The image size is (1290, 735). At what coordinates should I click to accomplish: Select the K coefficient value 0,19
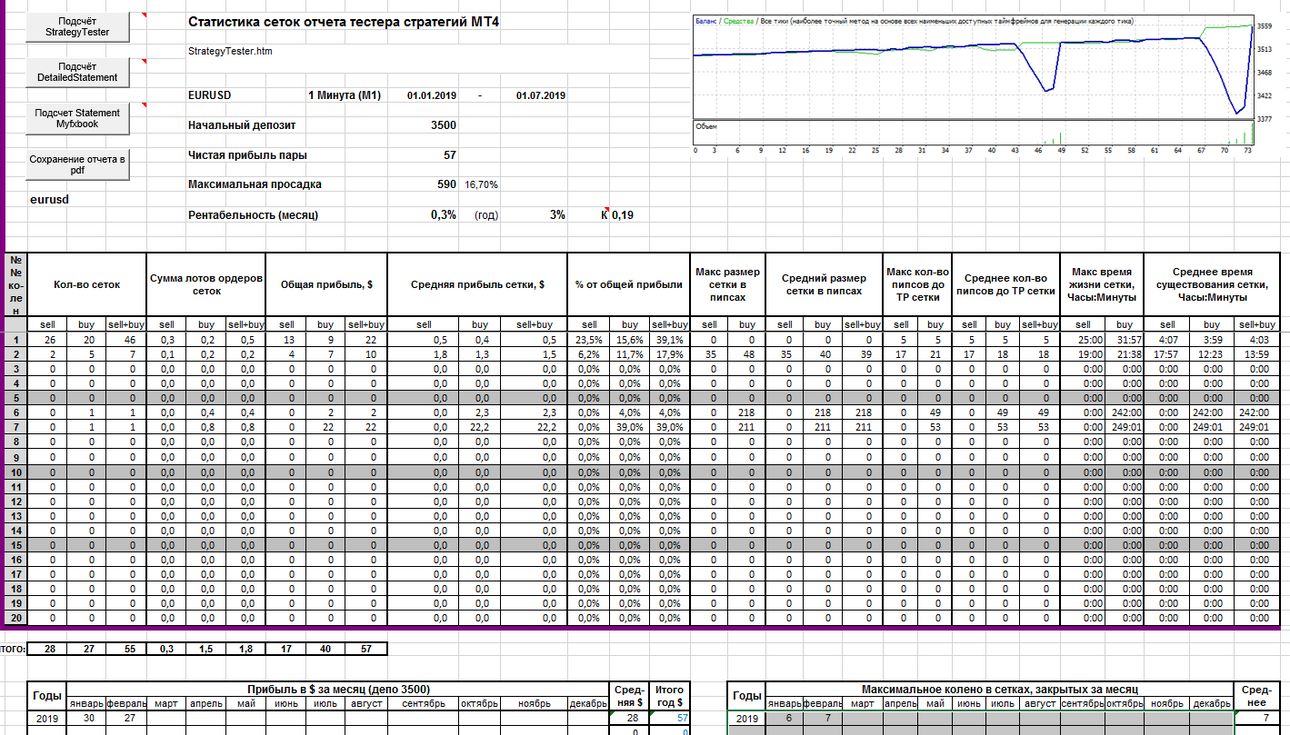coord(623,215)
